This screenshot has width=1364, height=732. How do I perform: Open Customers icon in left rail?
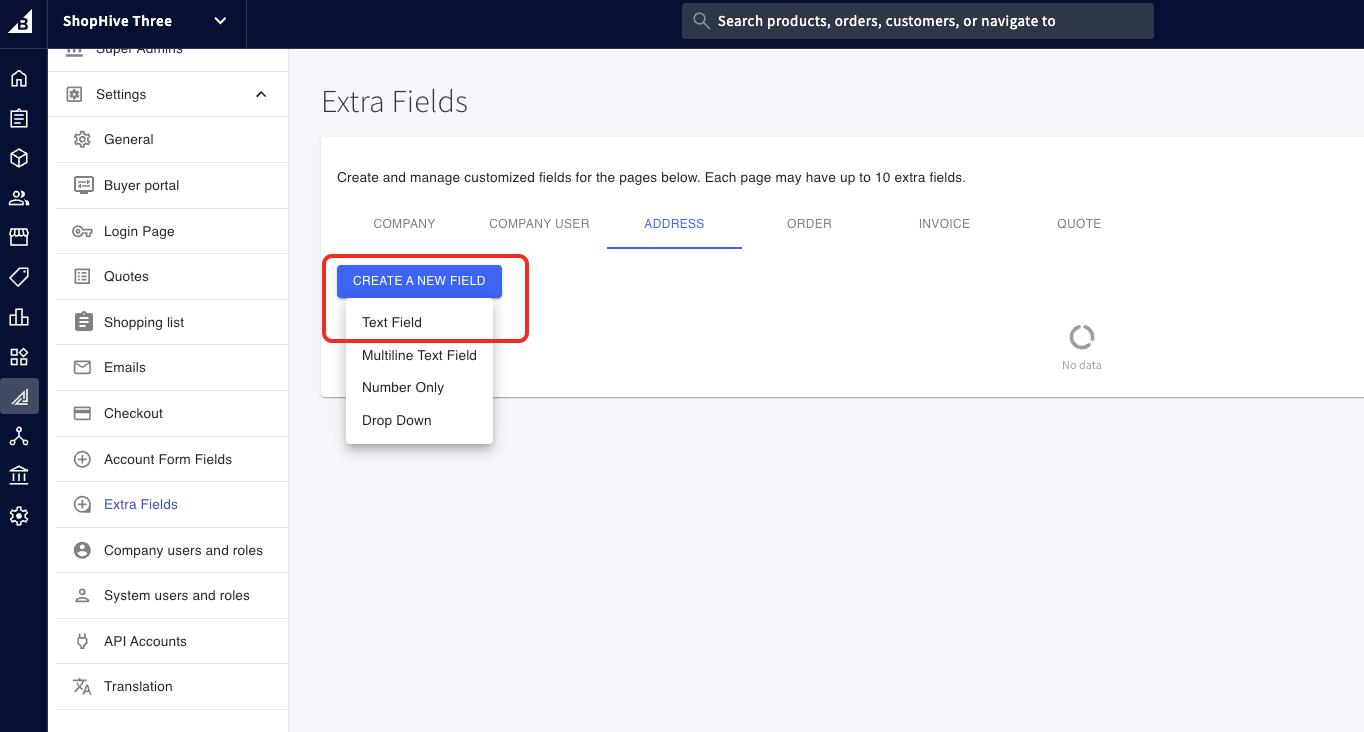pos(19,198)
